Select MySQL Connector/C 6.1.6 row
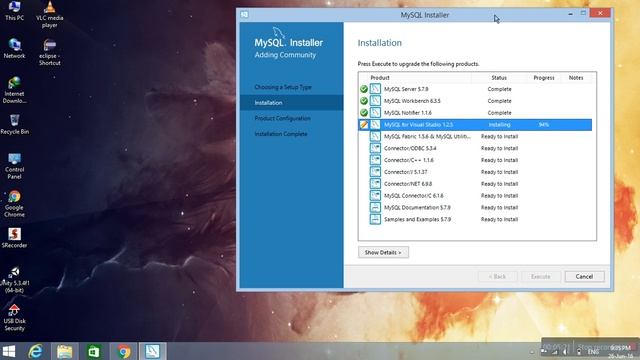The width and height of the screenshot is (640, 360). [475, 196]
